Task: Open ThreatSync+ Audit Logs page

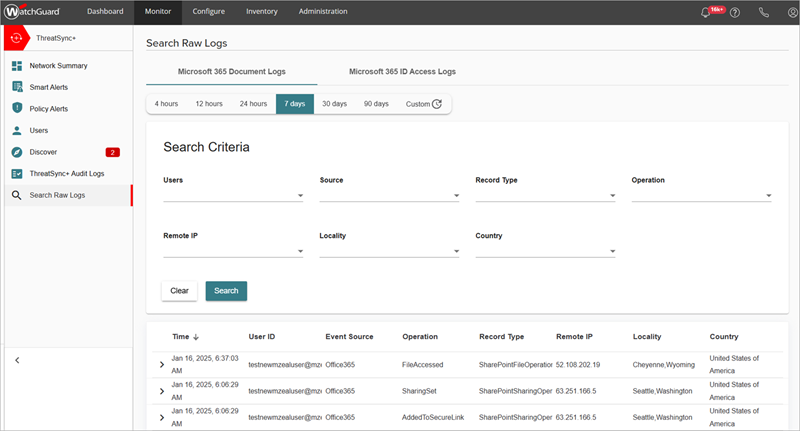Action: tap(66, 173)
